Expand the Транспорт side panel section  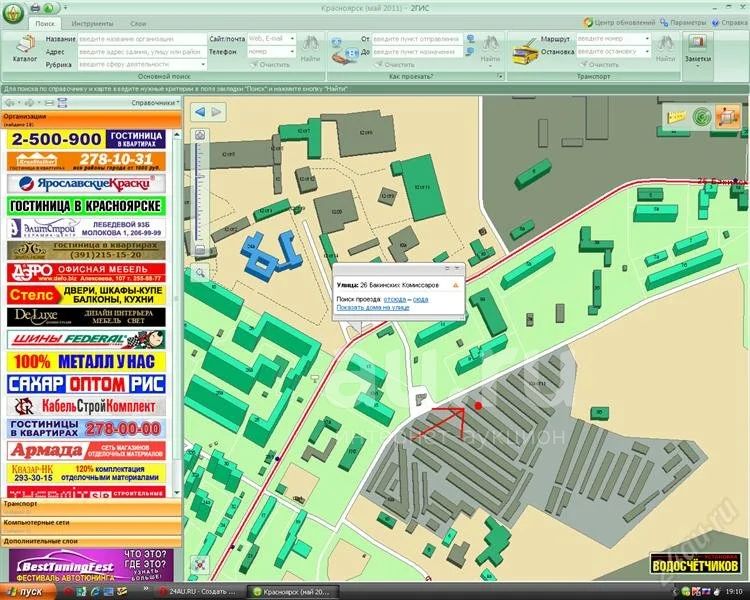coord(91,506)
